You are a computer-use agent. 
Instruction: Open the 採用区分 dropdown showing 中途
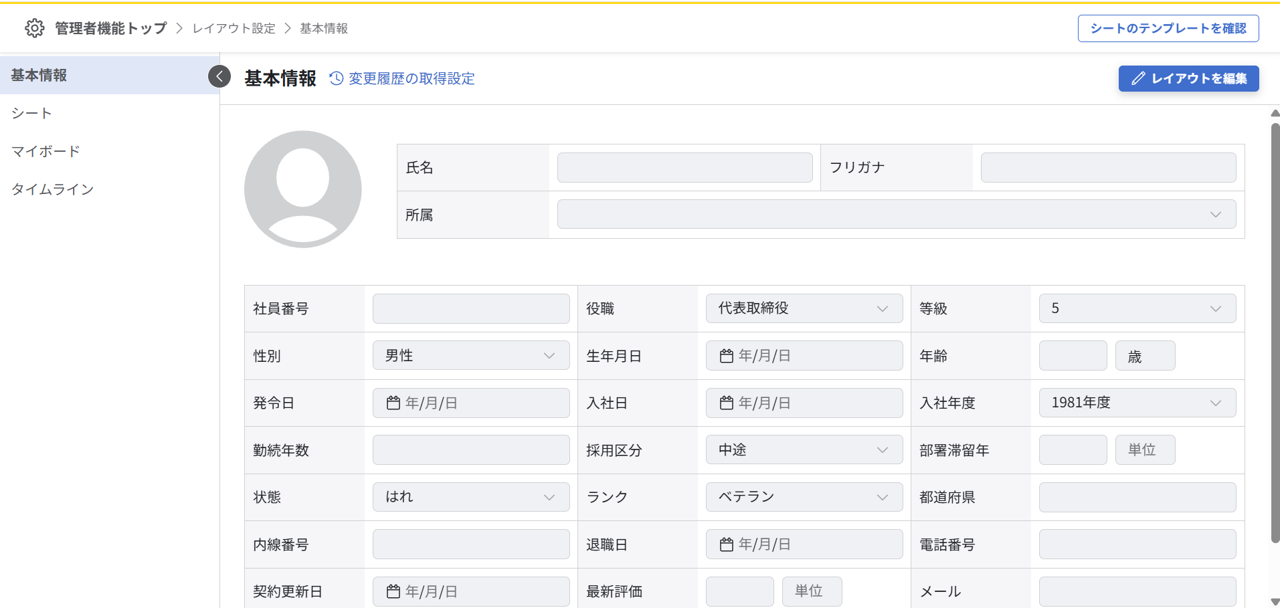804,450
